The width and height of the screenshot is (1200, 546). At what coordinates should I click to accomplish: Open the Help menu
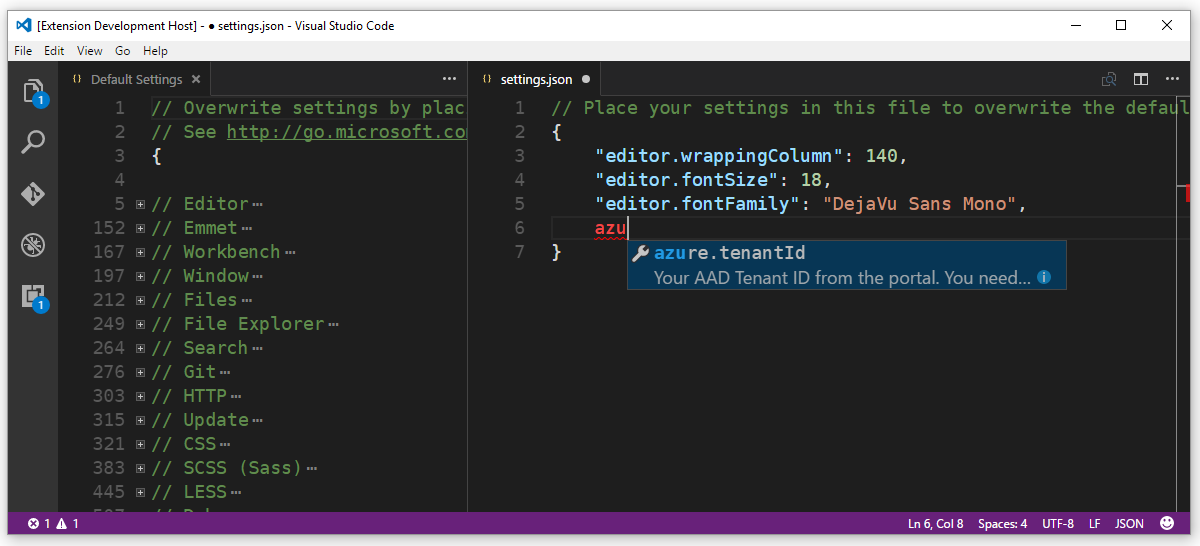click(155, 50)
